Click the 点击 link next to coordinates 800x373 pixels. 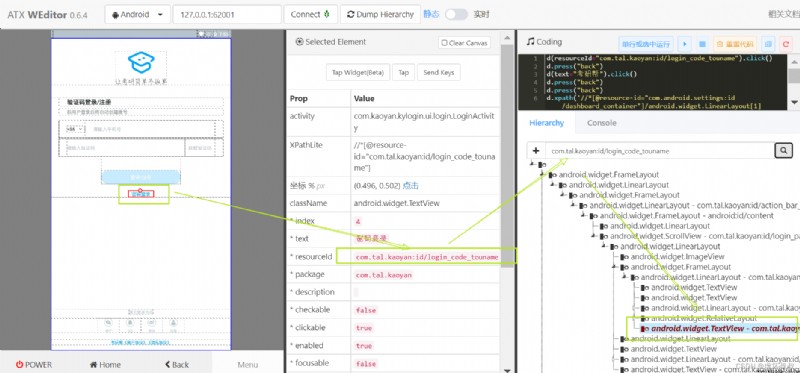411,185
